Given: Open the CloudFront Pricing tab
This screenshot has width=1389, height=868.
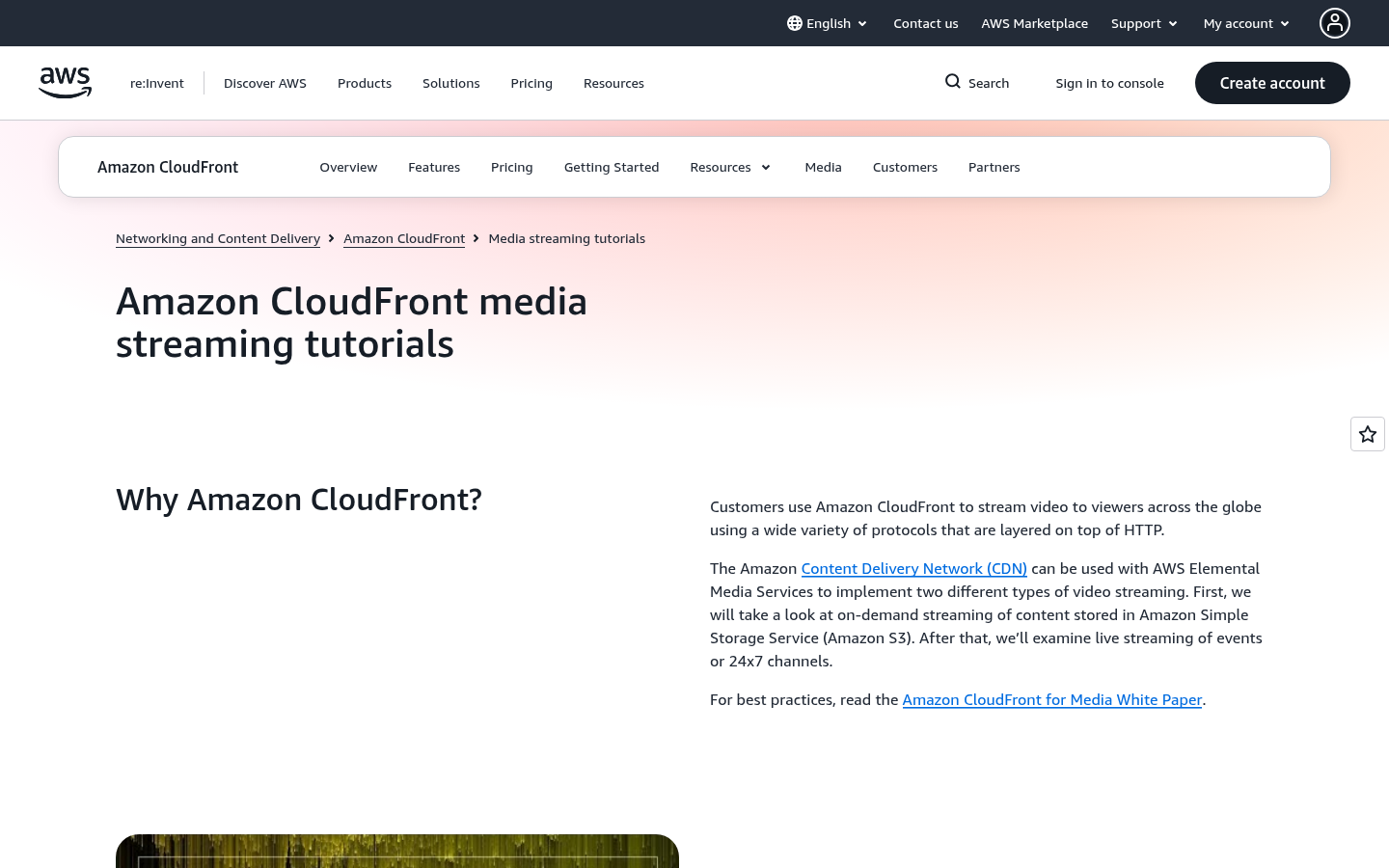Looking at the screenshot, I should (x=512, y=167).
